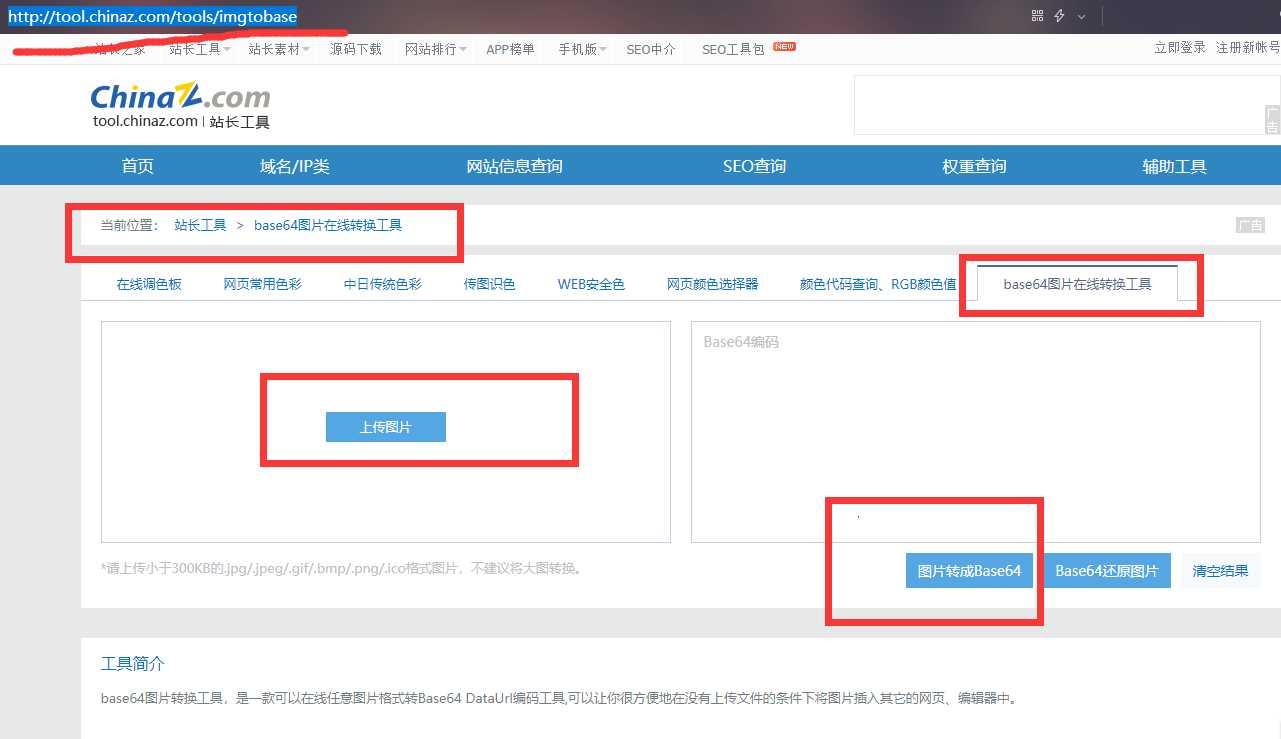The height and width of the screenshot is (739, 1281).
Task: Open the chevron dropdown beside lightning icon
Action: 1081,17
